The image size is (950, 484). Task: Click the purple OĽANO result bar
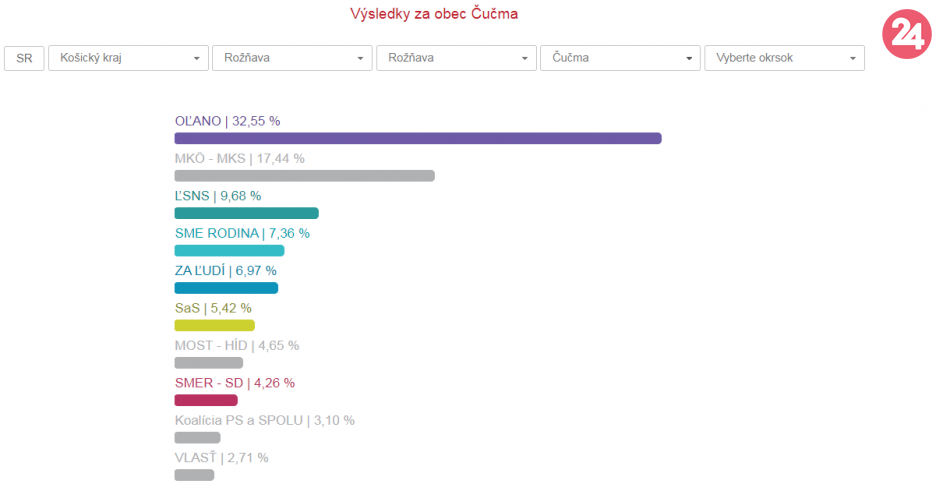coord(417,138)
